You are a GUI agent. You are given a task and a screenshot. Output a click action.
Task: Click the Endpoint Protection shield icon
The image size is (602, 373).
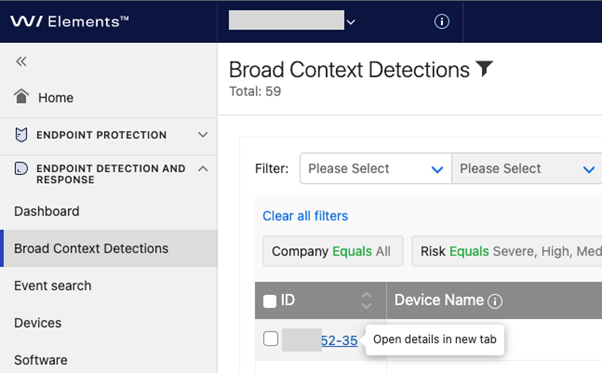21,135
